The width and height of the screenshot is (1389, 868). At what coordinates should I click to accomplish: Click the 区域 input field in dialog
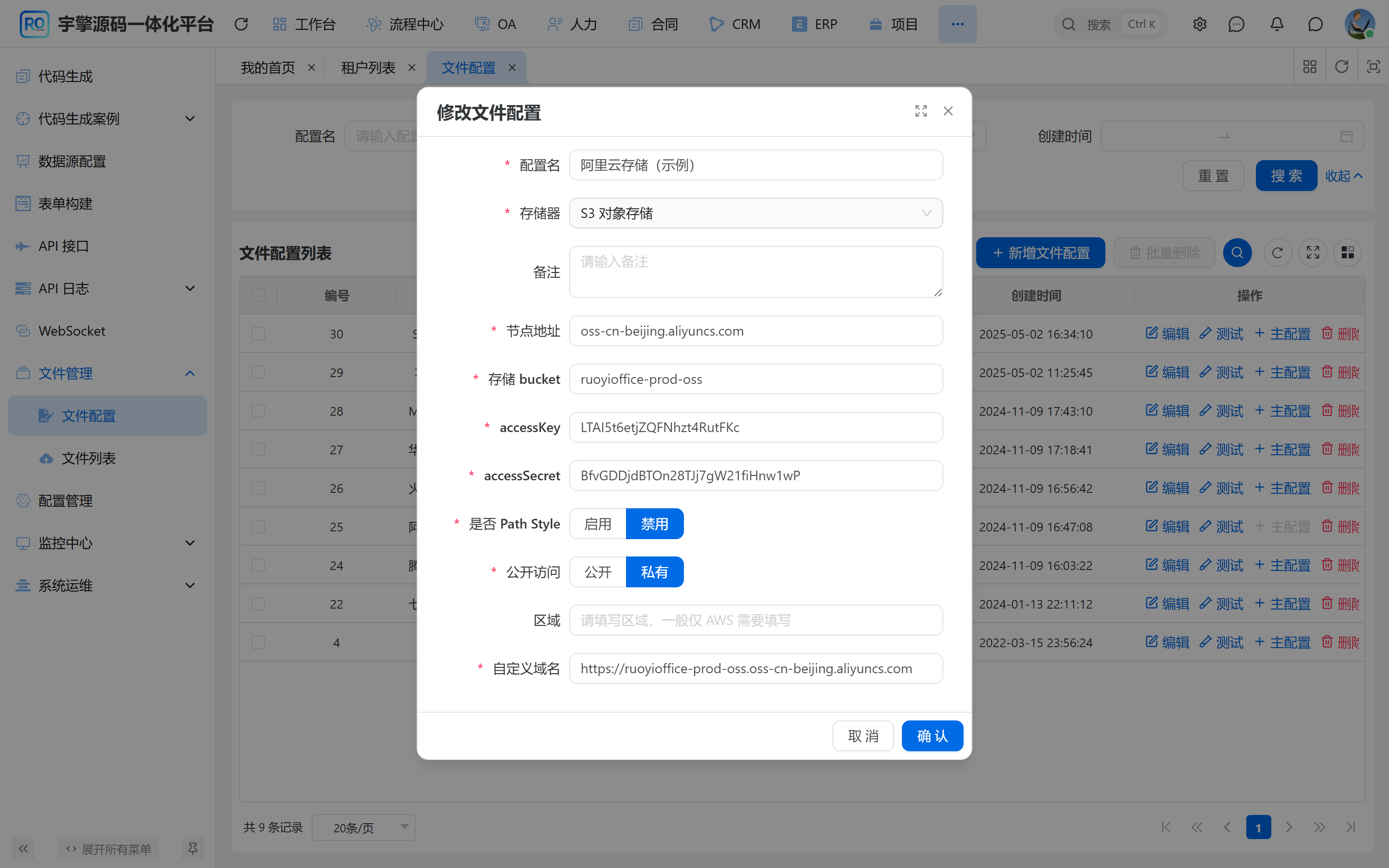pos(755,620)
